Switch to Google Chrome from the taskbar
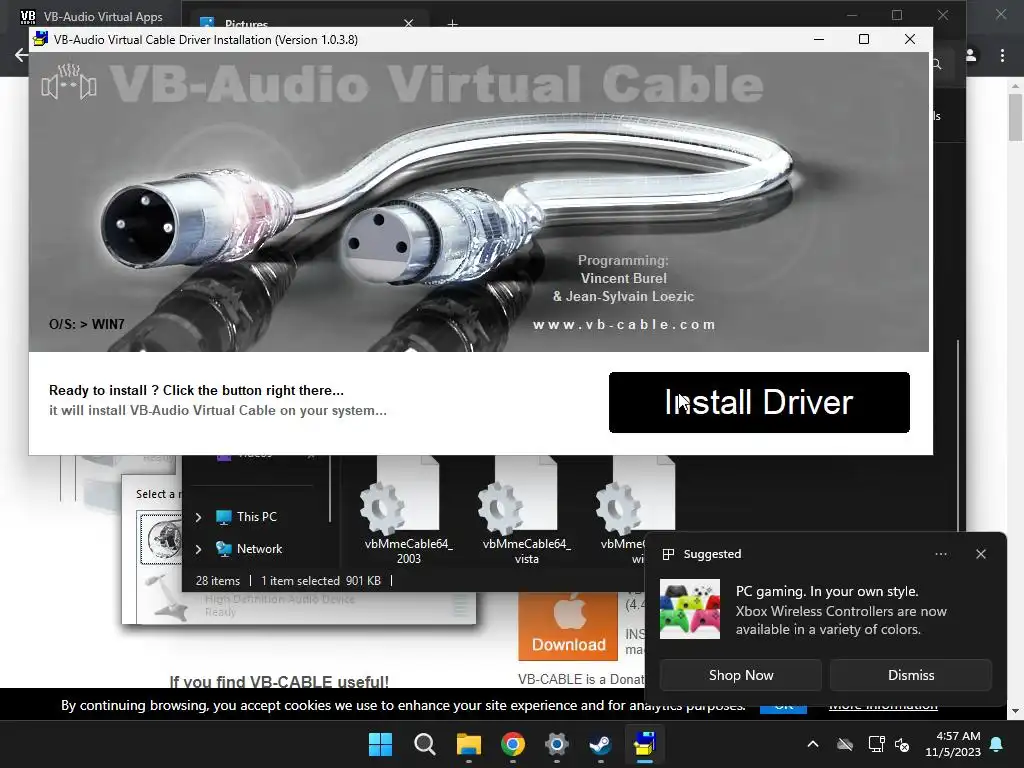This screenshot has height=768, width=1024. pos(513,744)
